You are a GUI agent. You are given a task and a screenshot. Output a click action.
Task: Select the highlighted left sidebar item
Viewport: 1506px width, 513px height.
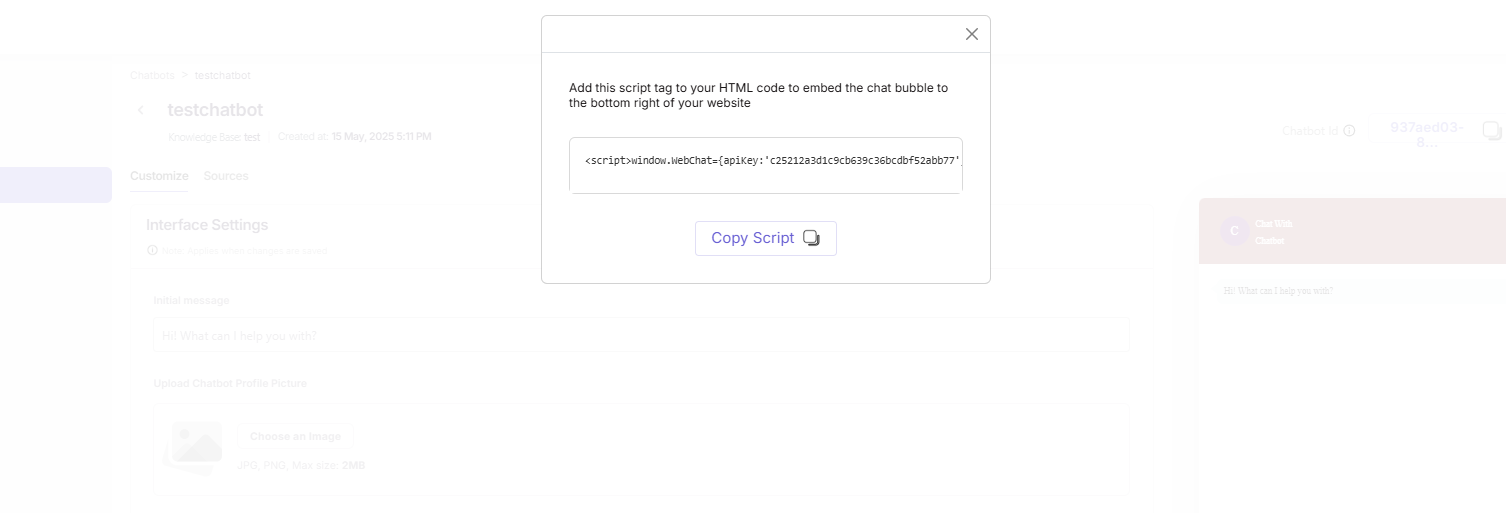[55, 185]
